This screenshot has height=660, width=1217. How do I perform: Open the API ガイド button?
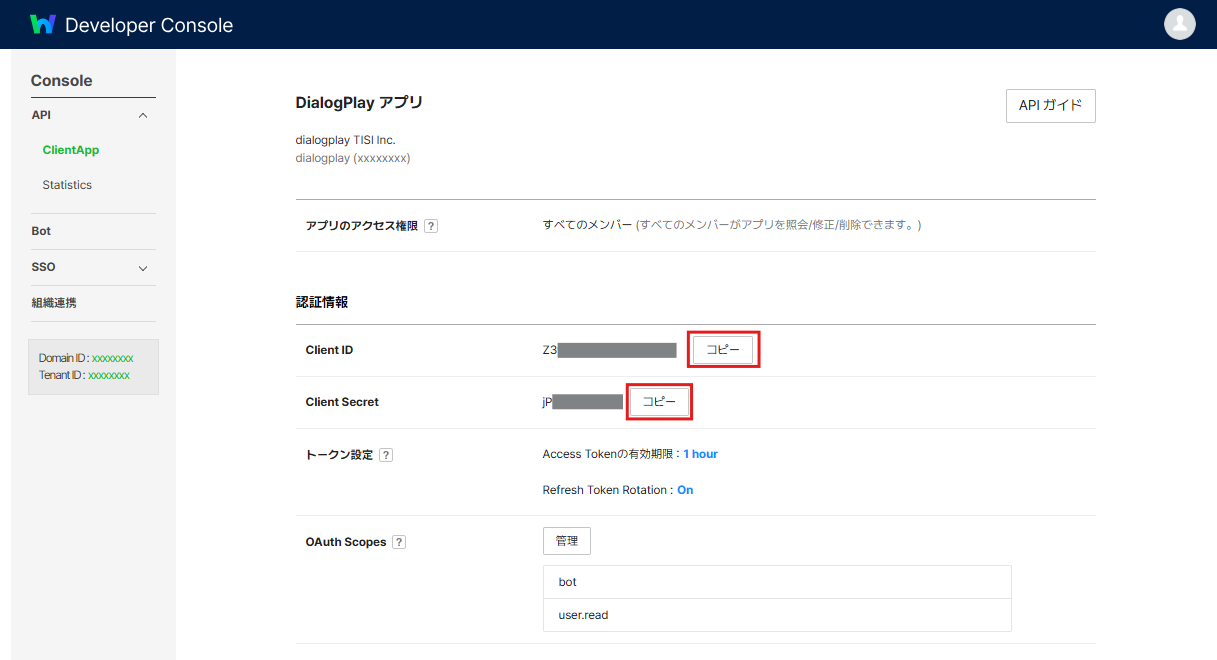[x=1051, y=106]
